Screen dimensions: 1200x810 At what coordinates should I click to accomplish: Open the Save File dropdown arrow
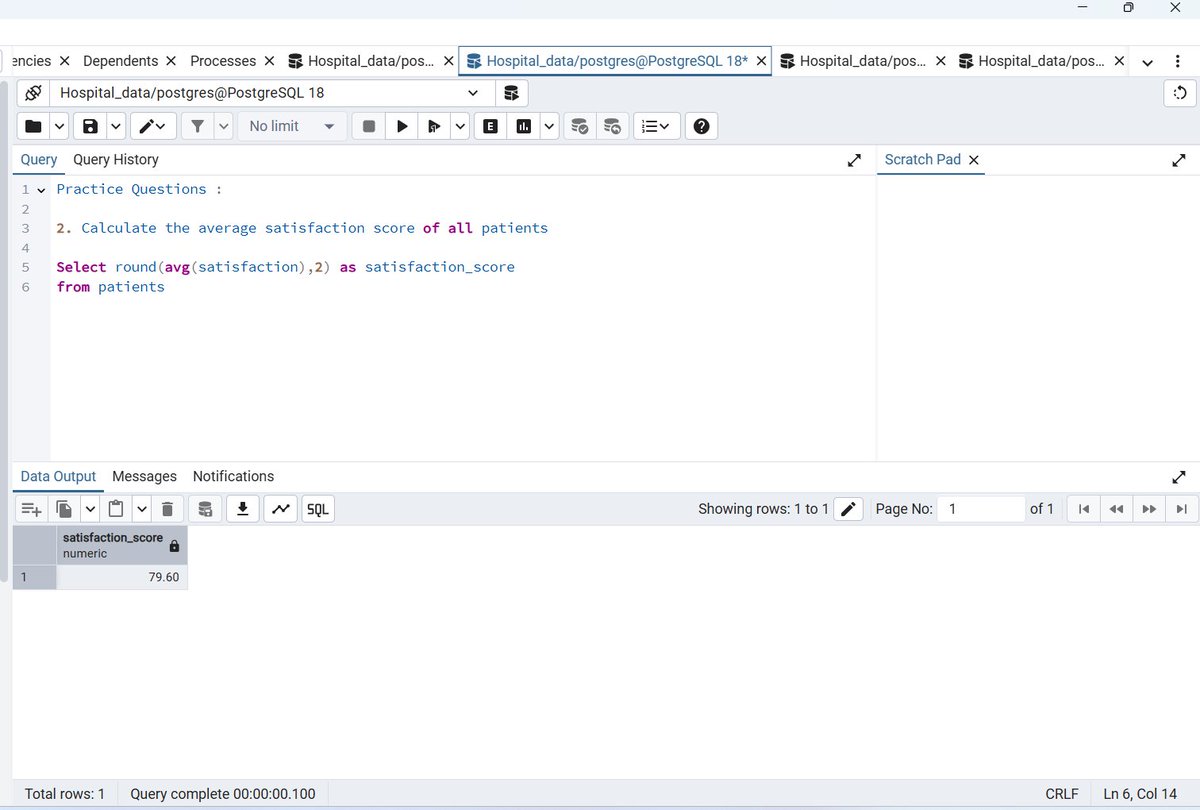[x=115, y=126]
